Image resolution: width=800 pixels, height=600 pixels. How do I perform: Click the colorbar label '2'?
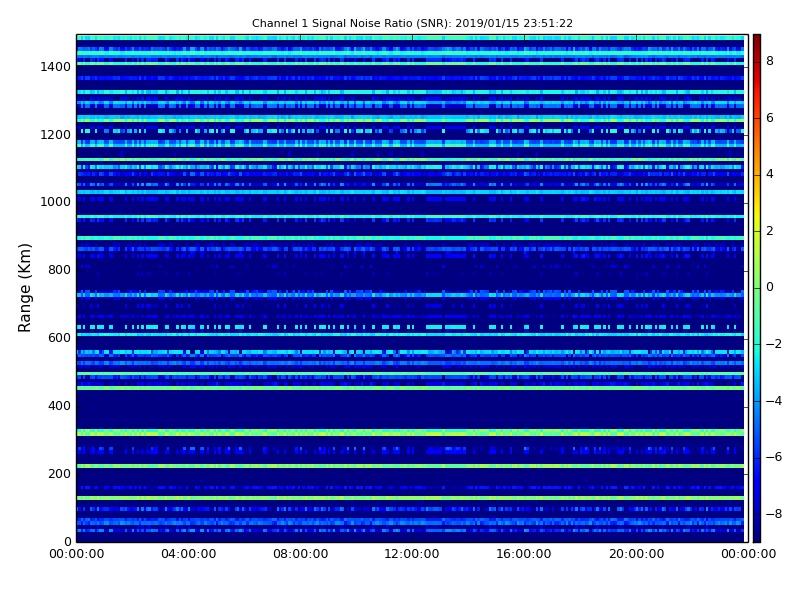770,231
